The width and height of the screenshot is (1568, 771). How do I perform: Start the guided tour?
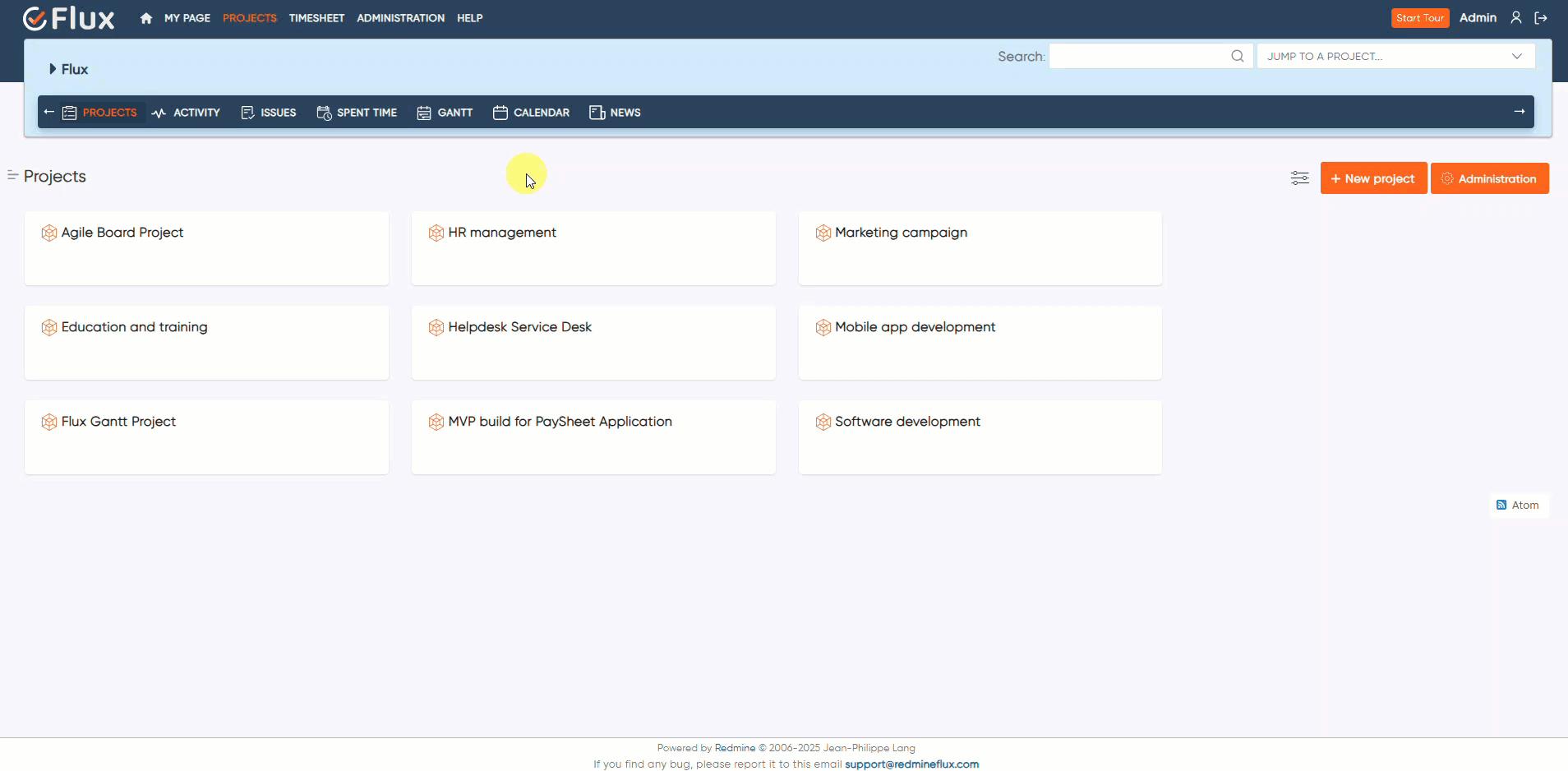coord(1419,18)
